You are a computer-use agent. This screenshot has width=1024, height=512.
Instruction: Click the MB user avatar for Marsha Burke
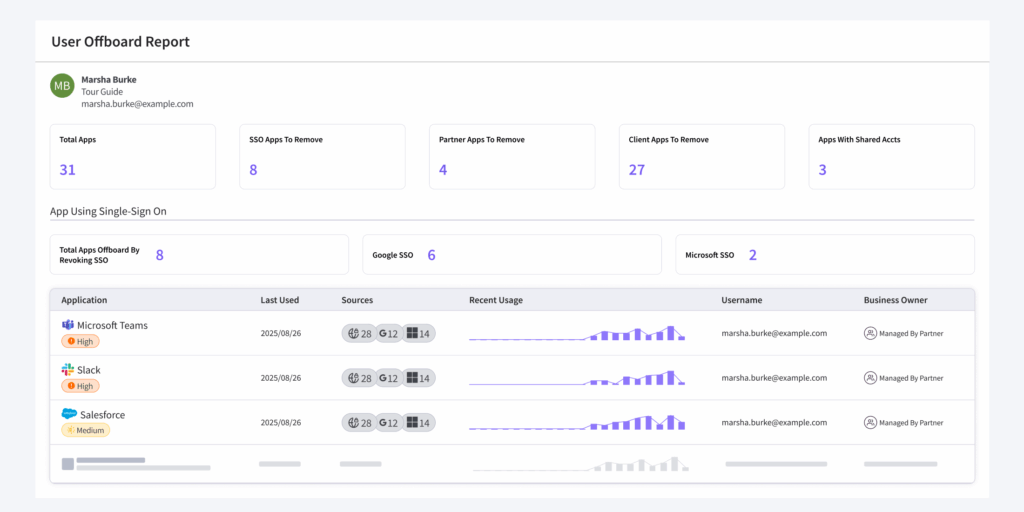(63, 86)
